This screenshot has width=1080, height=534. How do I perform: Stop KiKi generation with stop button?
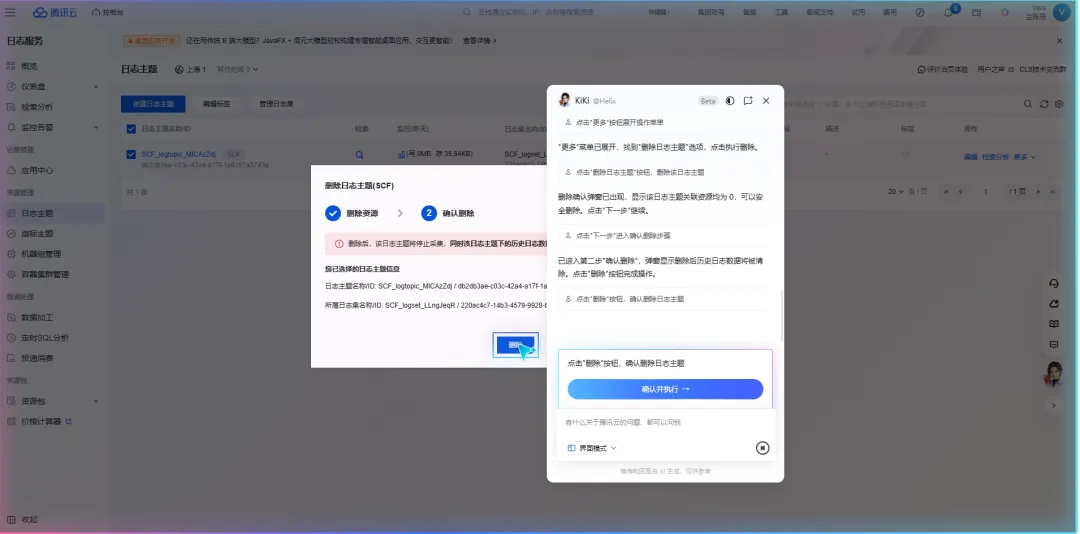(x=762, y=448)
